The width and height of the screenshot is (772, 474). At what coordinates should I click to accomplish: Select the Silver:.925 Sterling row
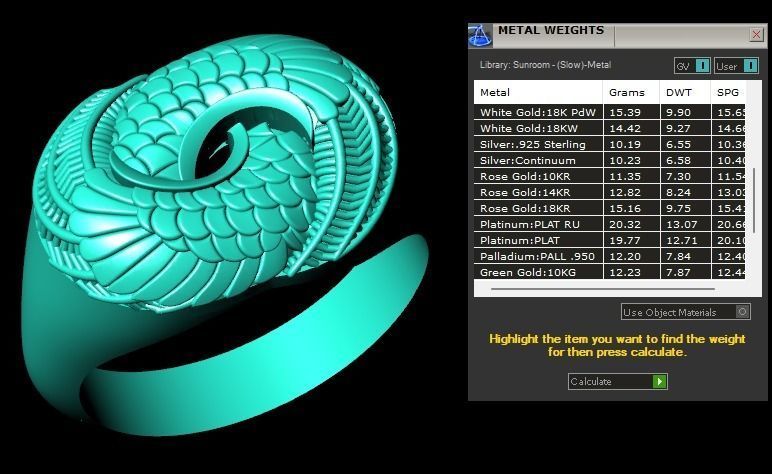[x=610, y=144]
